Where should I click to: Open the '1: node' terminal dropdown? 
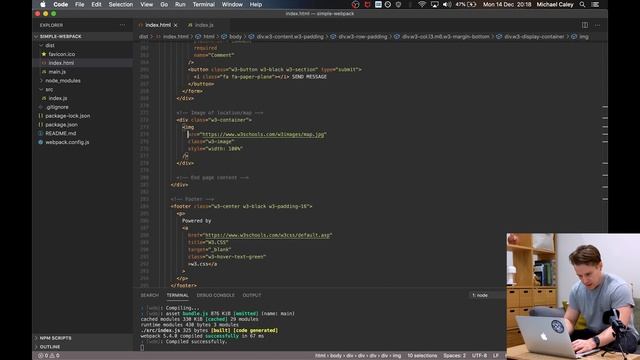(488, 295)
